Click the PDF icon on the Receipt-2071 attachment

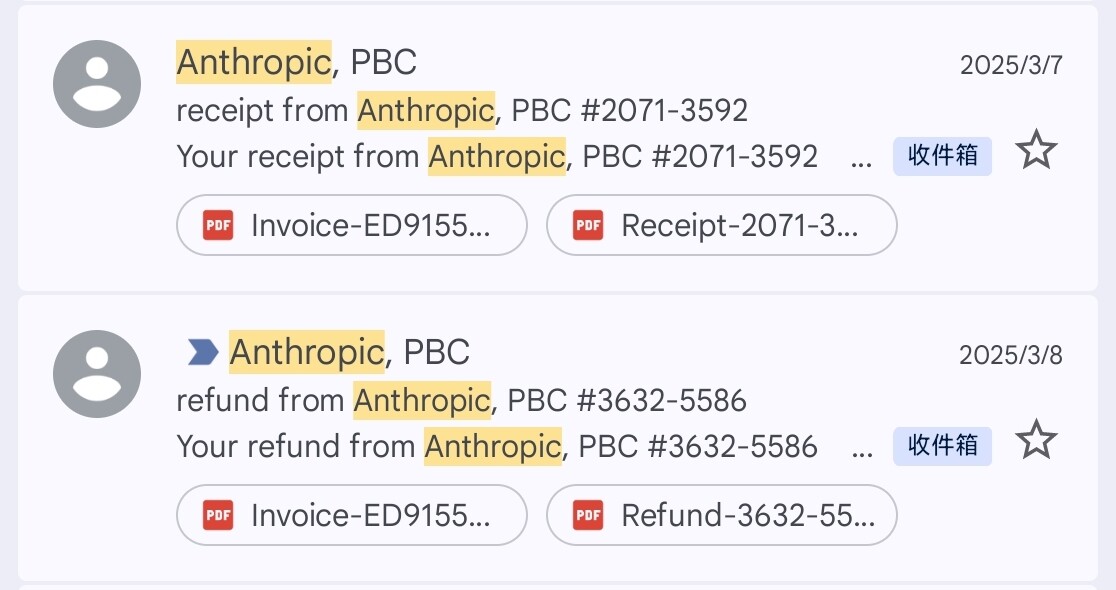pyautogui.click(x=588, y=226)
